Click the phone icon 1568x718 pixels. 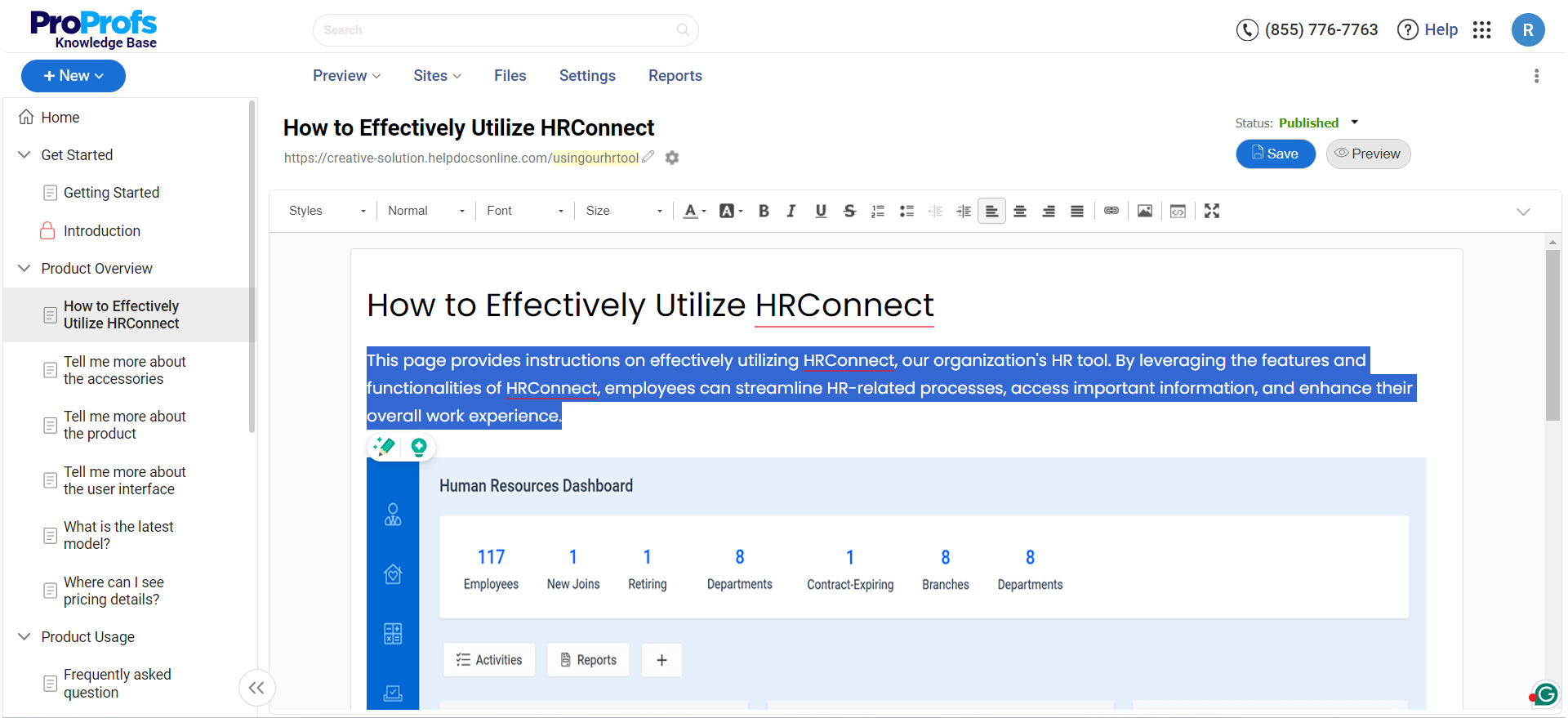(1247, 30)
